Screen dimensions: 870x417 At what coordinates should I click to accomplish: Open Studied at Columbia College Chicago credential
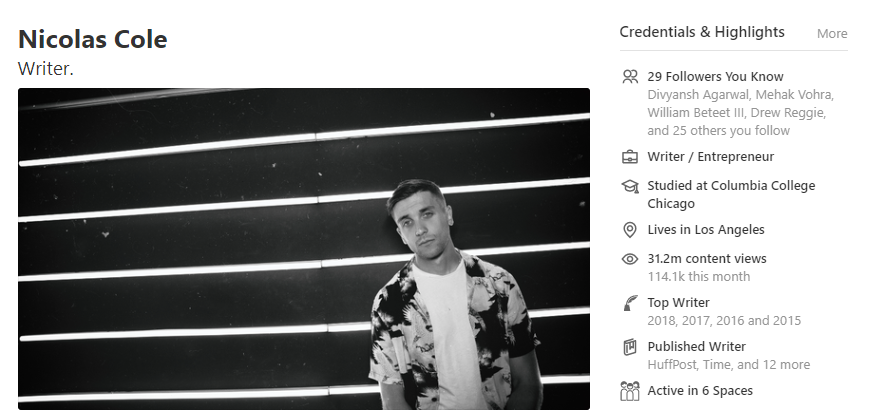point(731,195)
